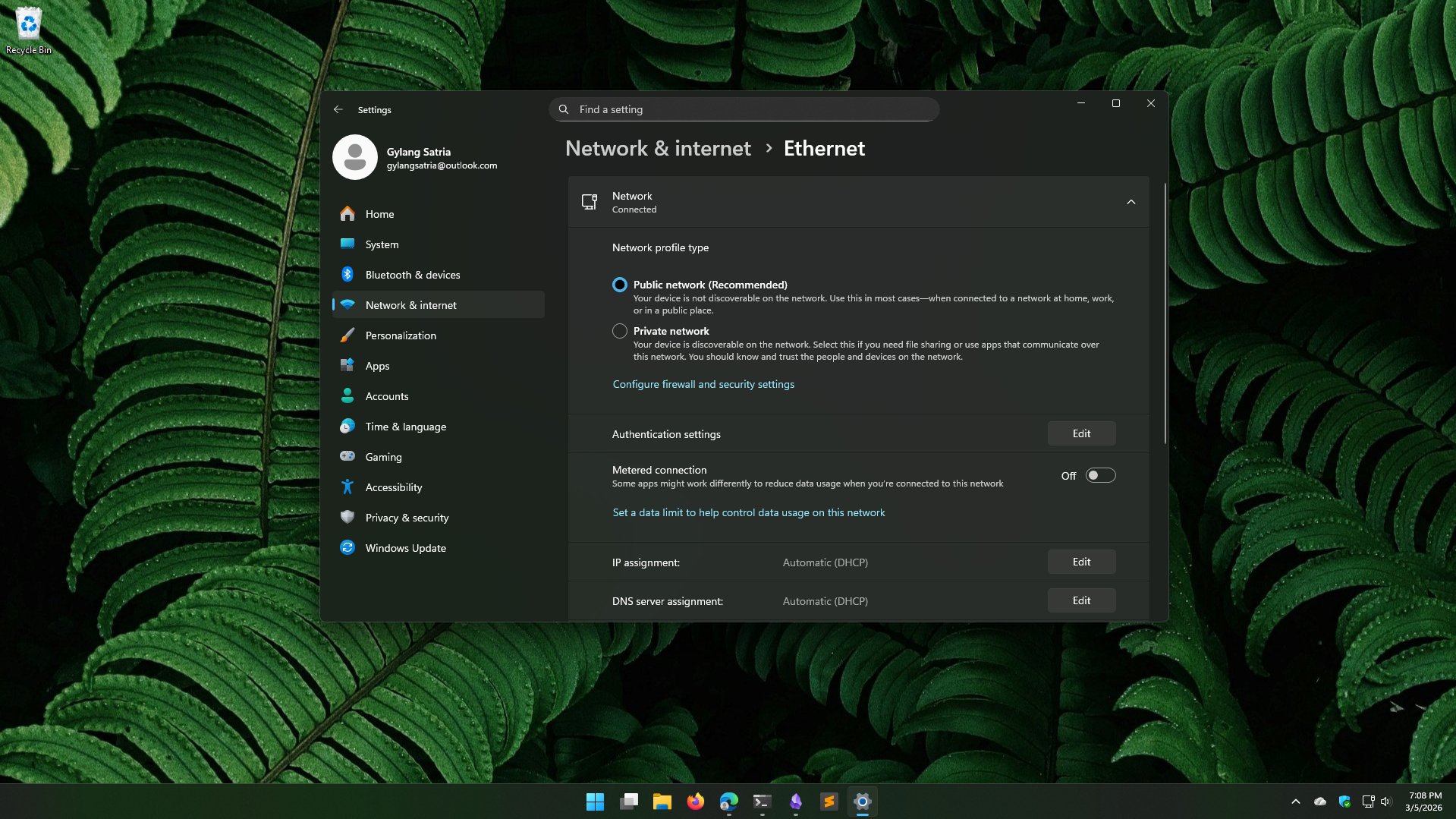Select the Gaming controller icon

tap(347, 456)
